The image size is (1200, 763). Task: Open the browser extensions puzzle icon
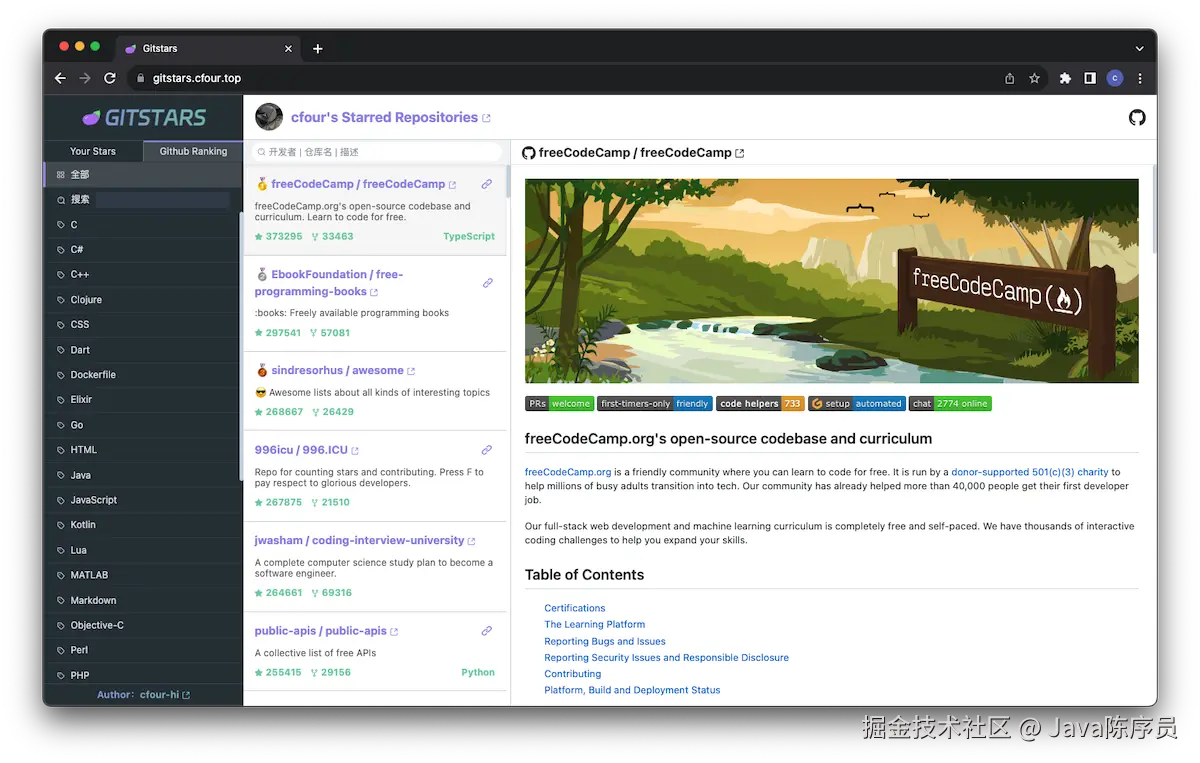coord(1065,78)
